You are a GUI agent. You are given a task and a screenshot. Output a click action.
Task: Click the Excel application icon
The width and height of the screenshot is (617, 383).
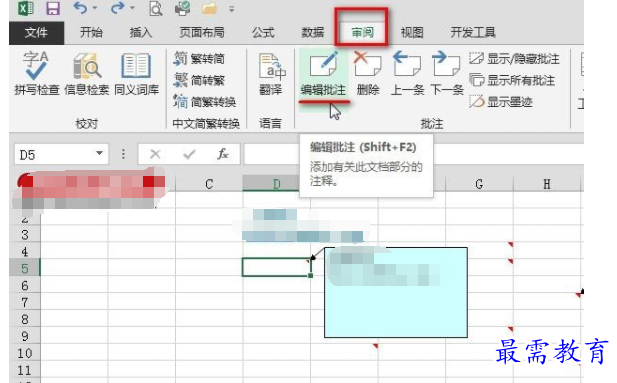26,8
